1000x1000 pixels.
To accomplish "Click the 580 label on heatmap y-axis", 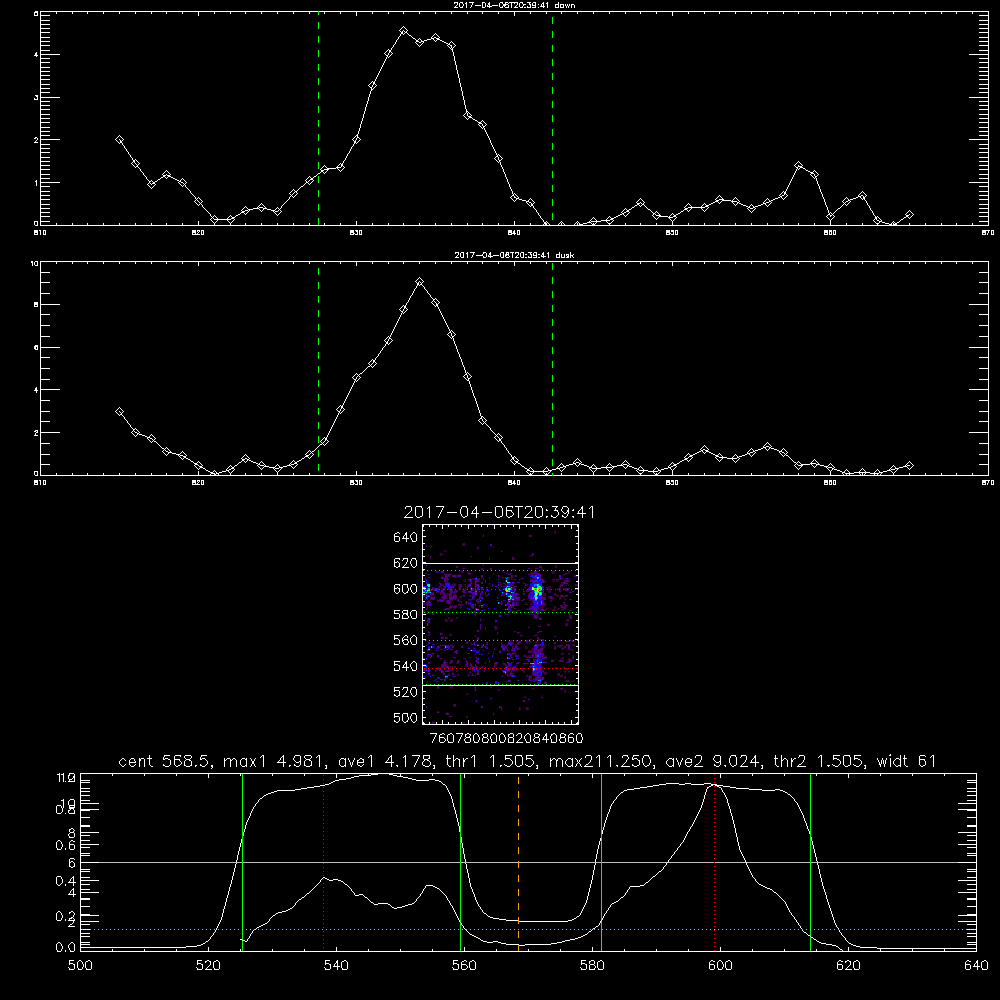I will click(x=406, y=615).
